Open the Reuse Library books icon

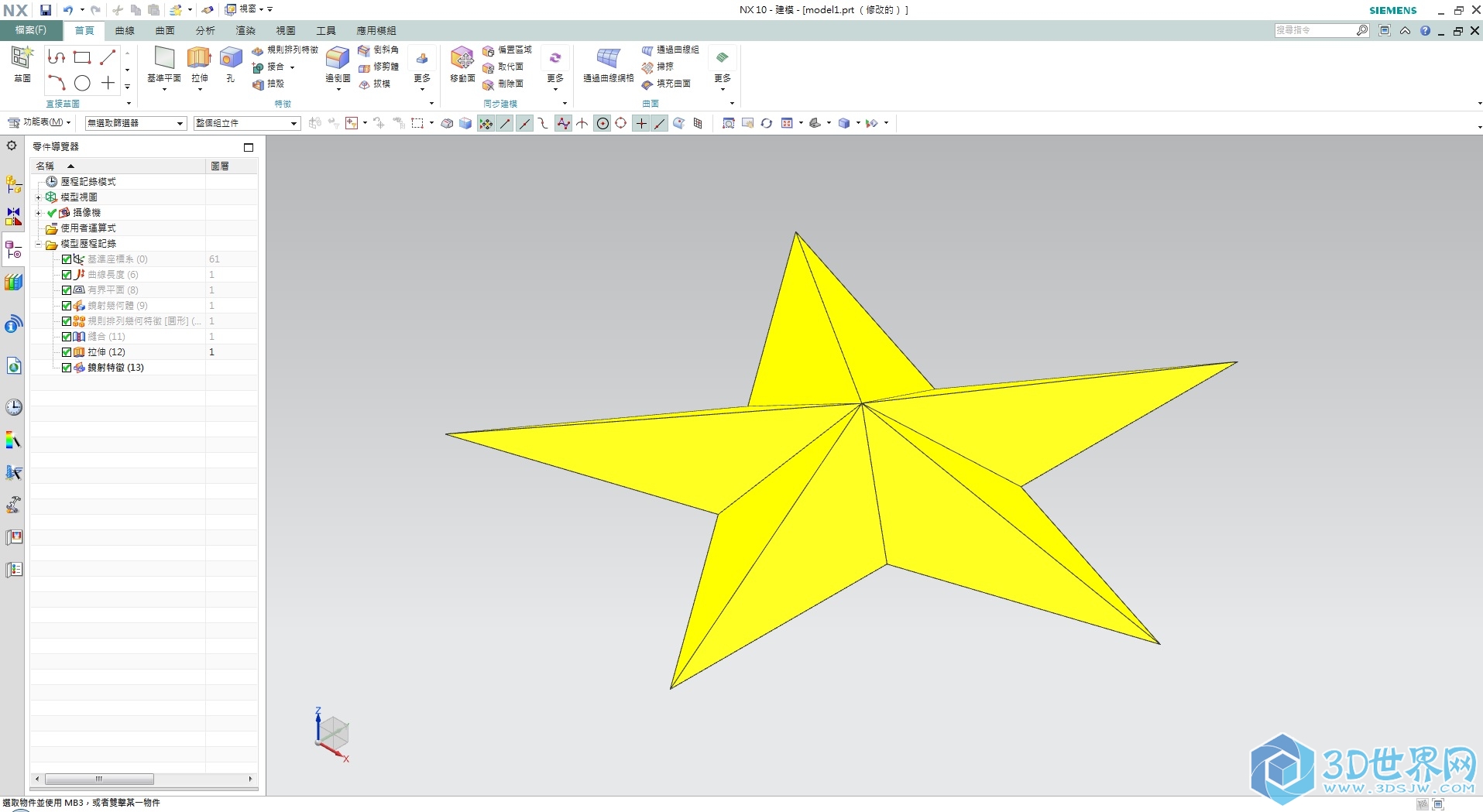[14, 283]
